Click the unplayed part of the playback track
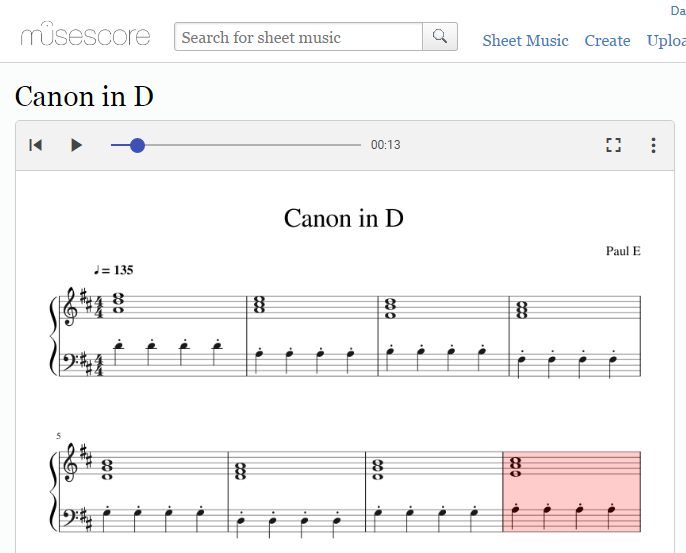The image size is (686, 553). pyautogui.click(x=253, y=145)
